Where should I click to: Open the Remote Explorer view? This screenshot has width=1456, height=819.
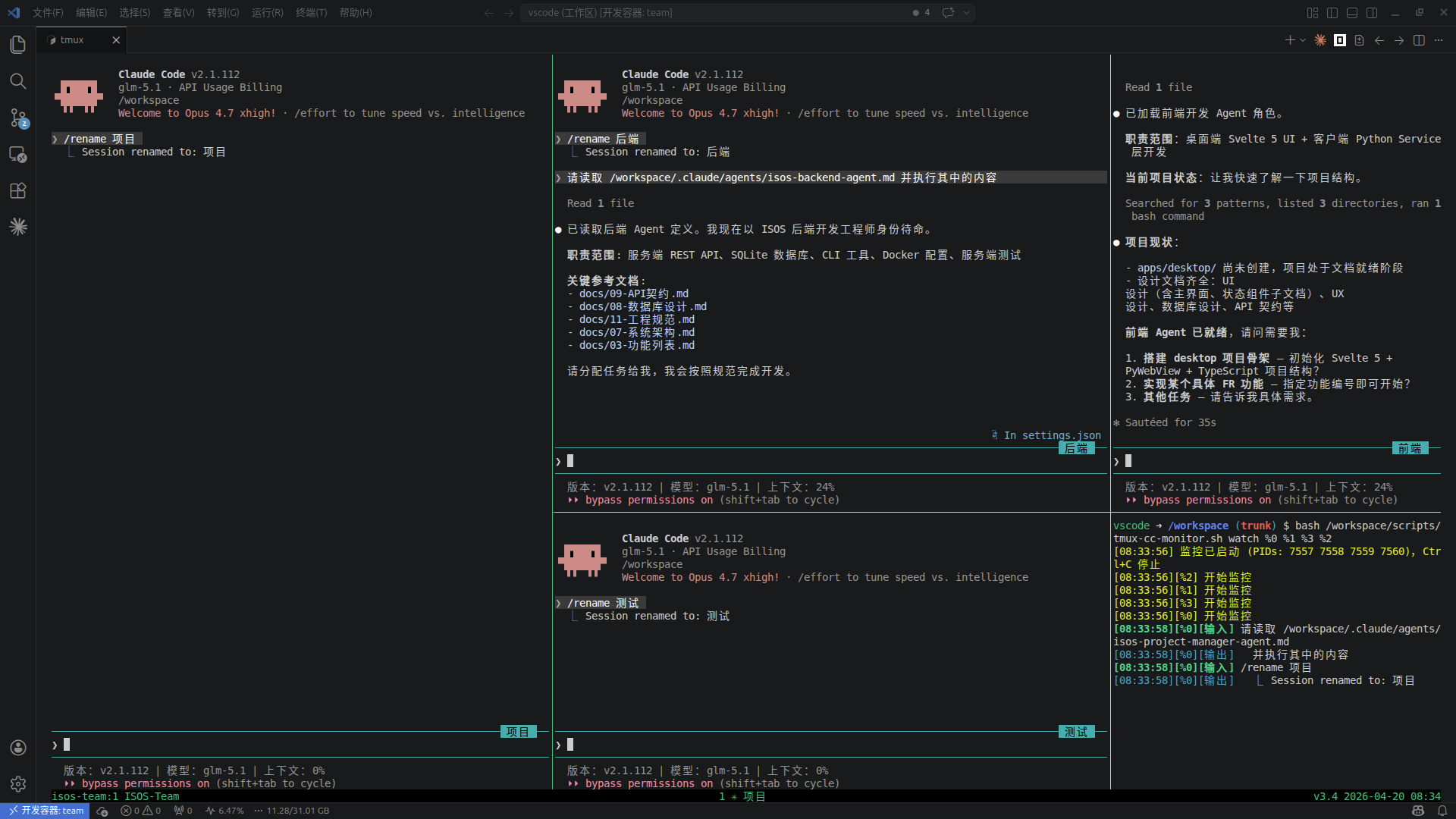point(18,154)
